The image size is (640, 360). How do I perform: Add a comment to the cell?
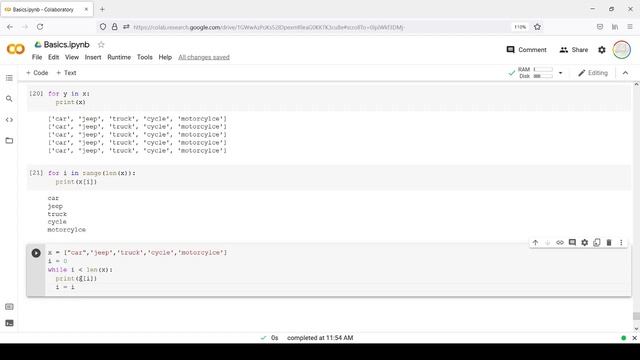pyautogui.click(x=572, y=242)
